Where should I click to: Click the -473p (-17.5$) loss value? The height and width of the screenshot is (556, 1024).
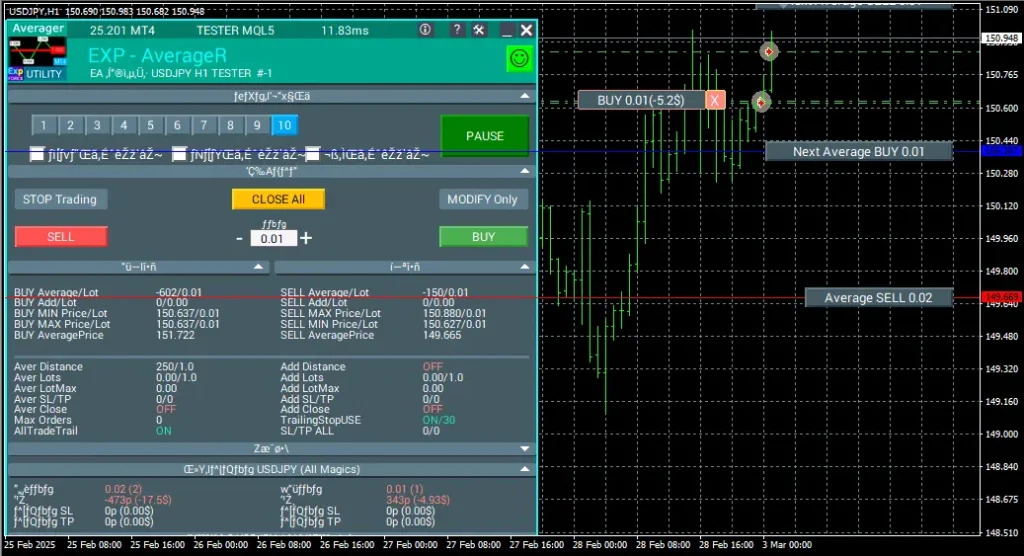(x=138, y=500)
